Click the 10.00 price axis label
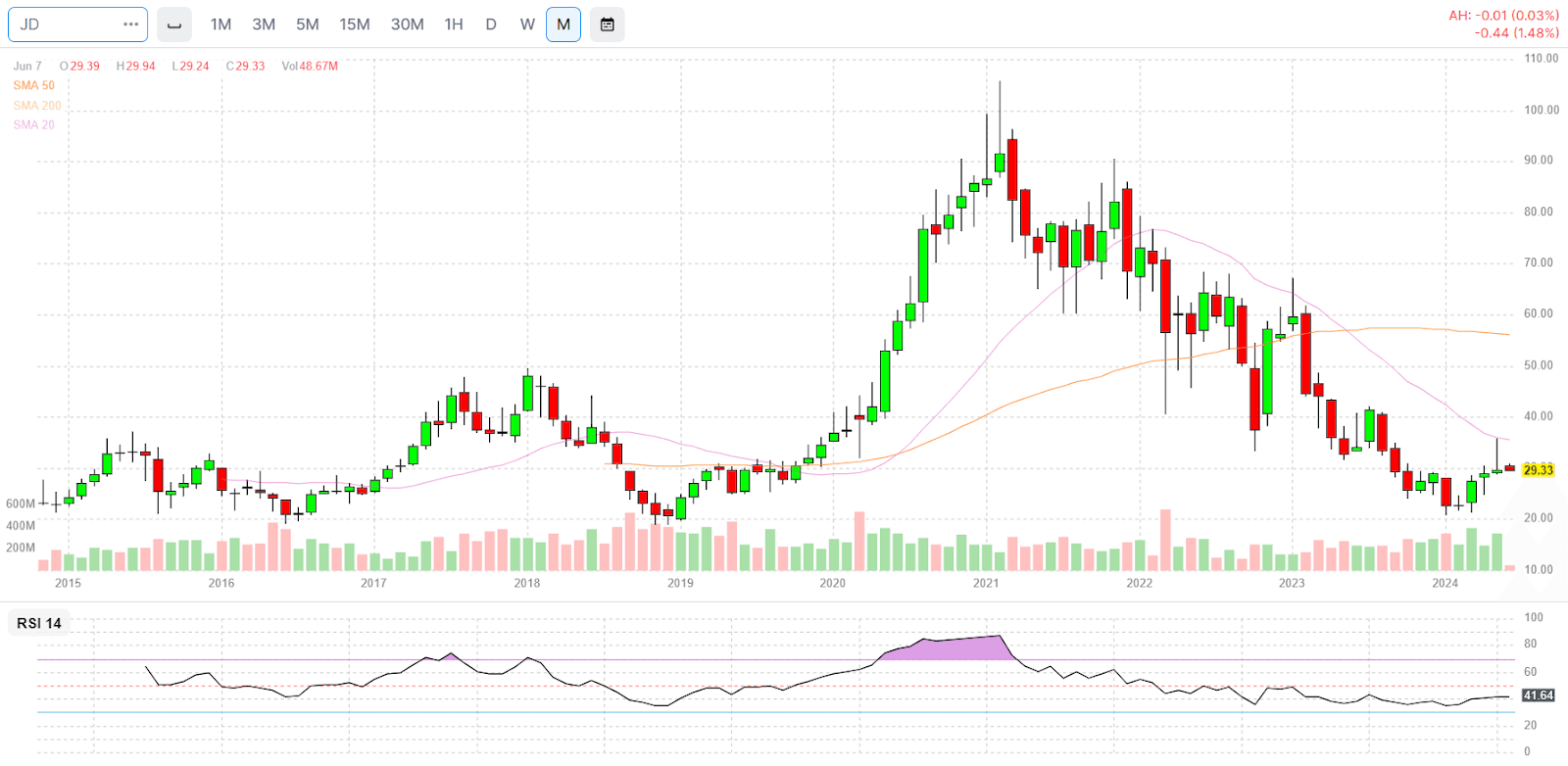Viewport: 1568px width, 766px height. (x=1539, y=569)
